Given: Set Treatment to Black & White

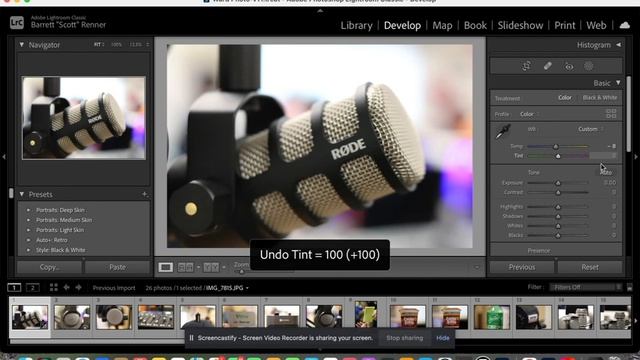Looking at the screenshot, I should (600, 98).
